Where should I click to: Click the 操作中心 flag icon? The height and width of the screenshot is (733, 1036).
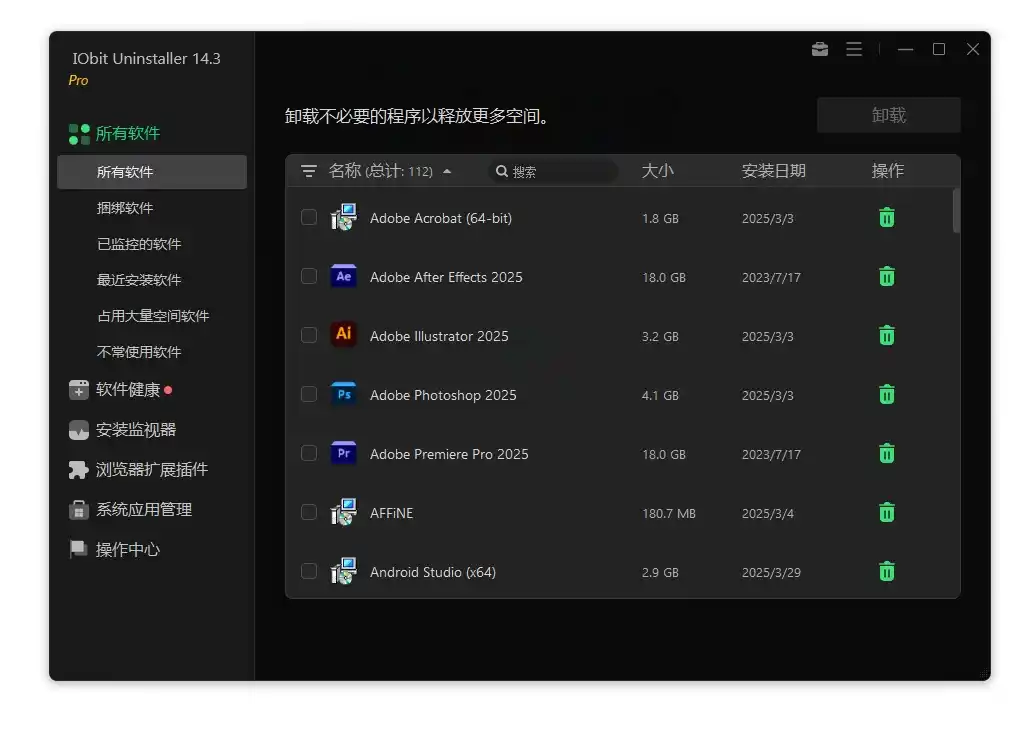79,549
